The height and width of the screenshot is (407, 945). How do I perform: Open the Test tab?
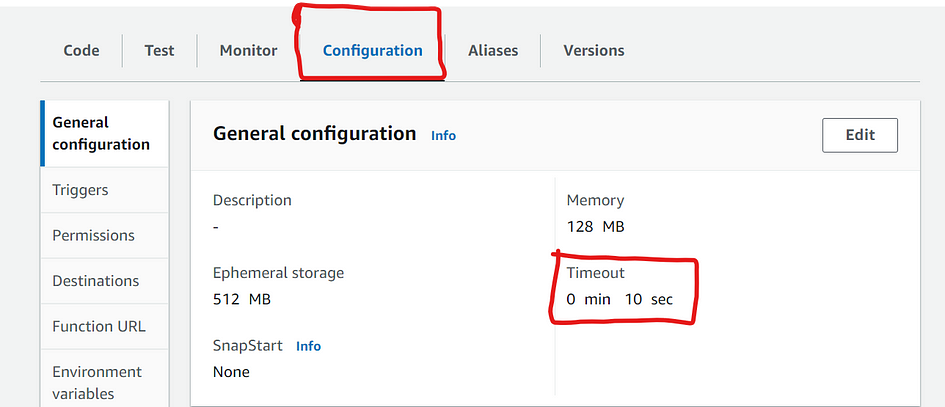[159, 51]
